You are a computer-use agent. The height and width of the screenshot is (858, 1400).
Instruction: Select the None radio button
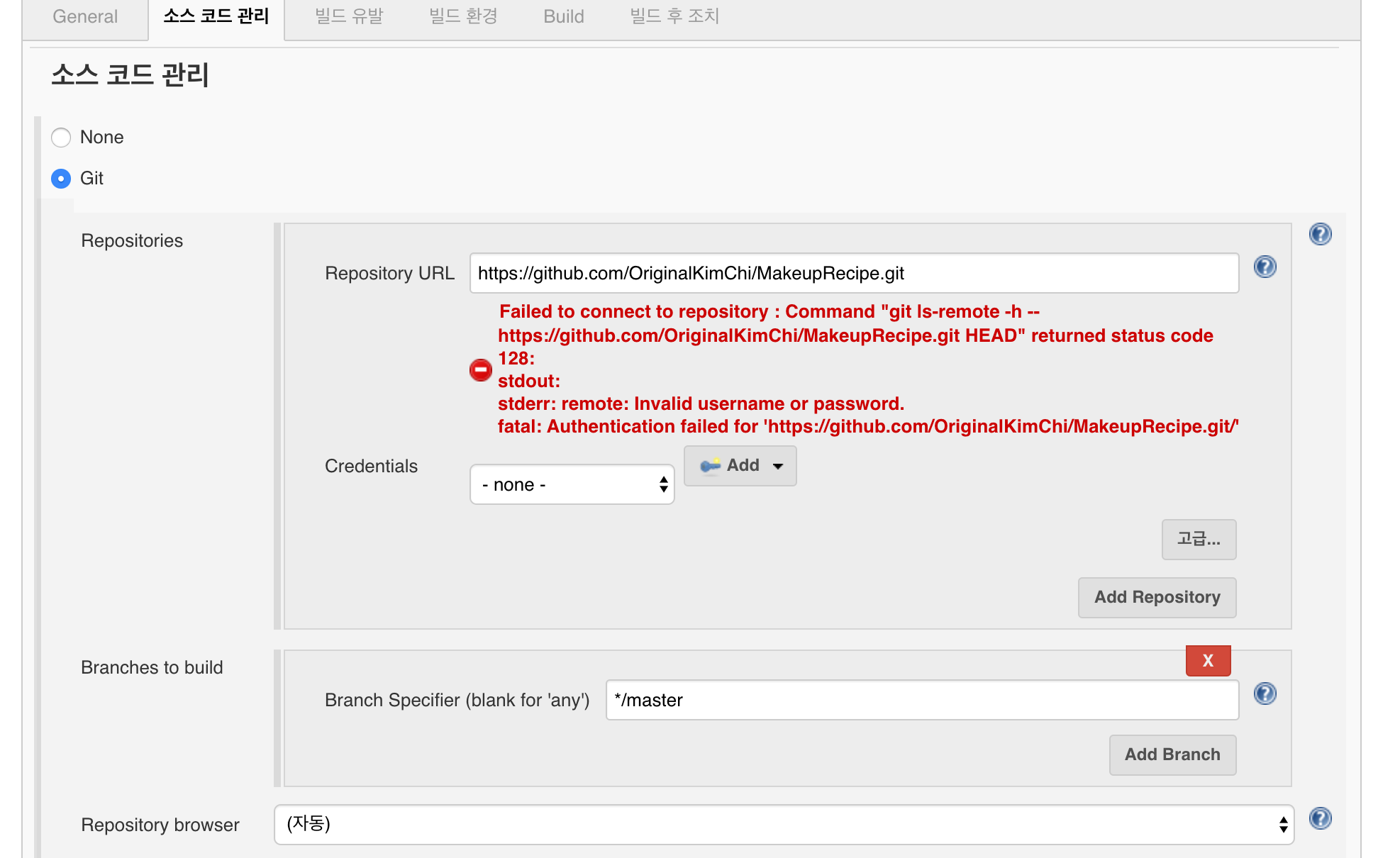[62, 138]
